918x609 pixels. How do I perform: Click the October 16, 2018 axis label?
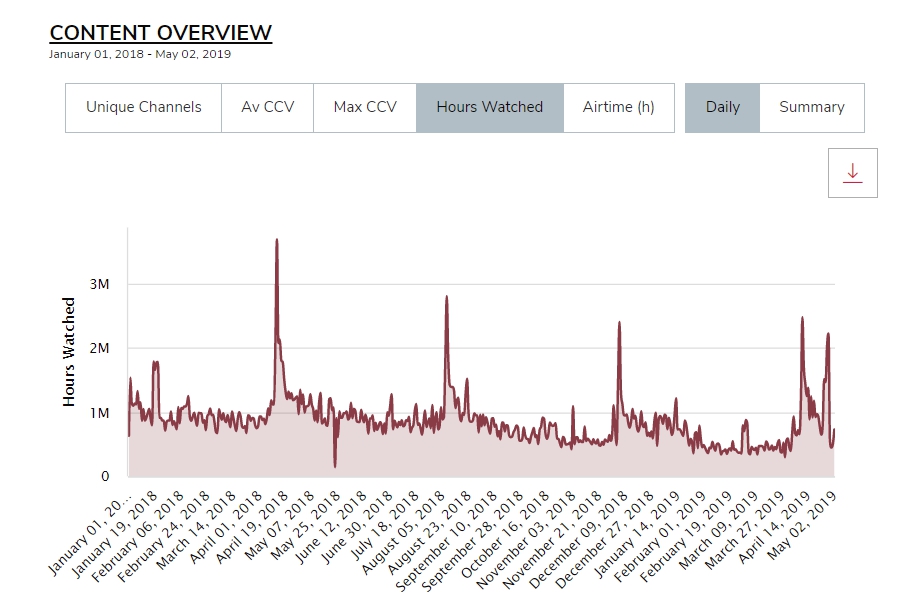point(507,533)
